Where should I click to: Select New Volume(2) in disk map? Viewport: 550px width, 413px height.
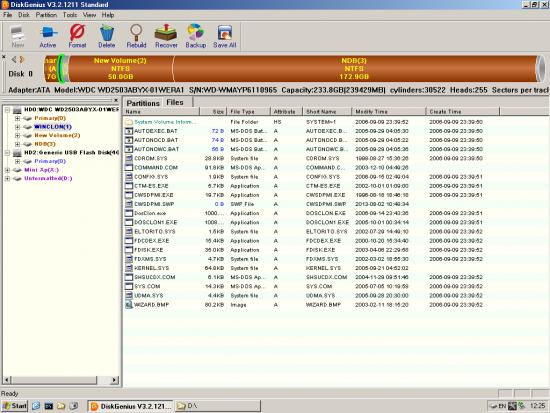(x=120, y=69)
